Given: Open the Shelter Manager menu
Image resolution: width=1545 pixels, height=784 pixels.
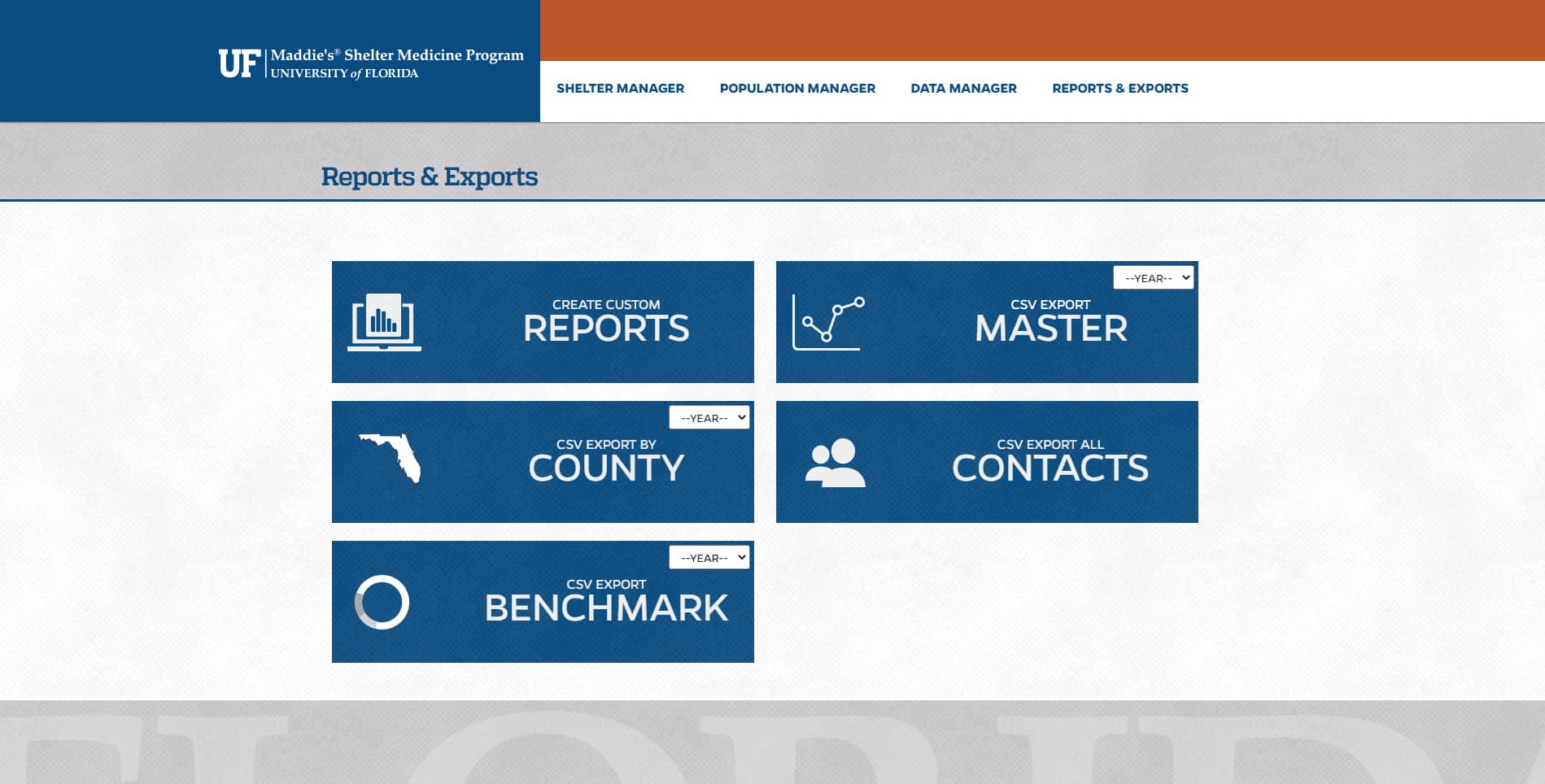Looking at the screenshot, I should (620, 88).
